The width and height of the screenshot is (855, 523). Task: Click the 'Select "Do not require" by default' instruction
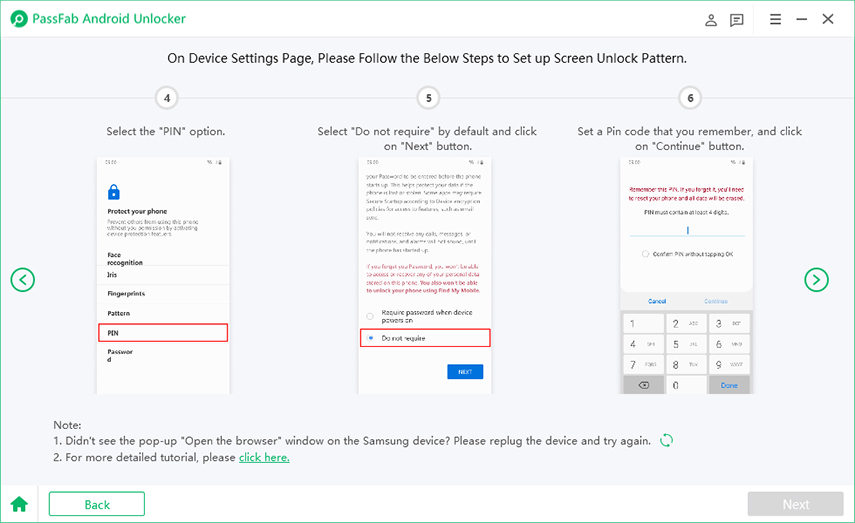tap(428, 139)
